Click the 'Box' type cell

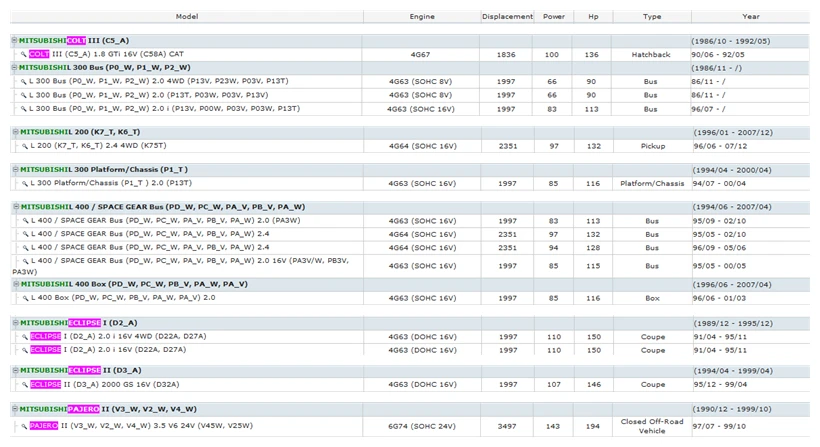653,298
